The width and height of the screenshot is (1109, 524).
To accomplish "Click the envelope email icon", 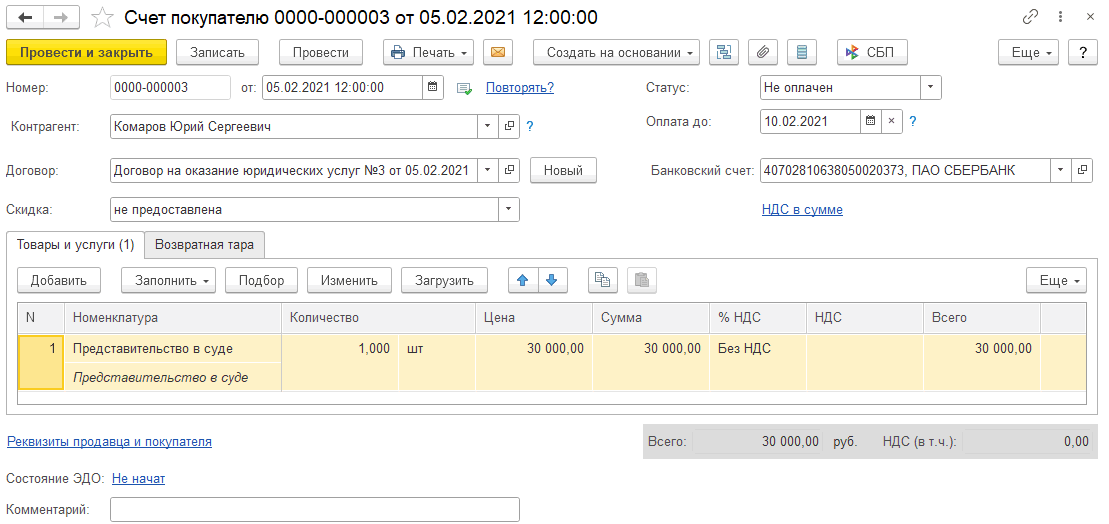I will pyautogui.click(x=497, y=53).
